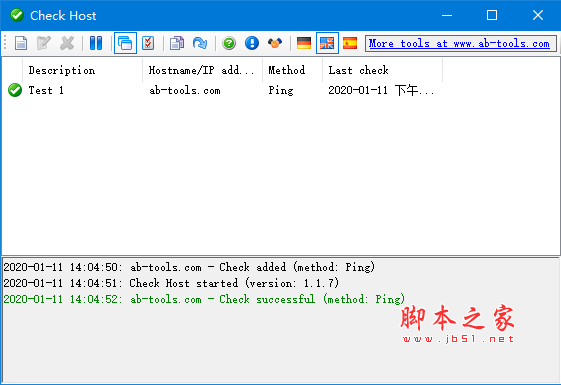
Task: Click green status check icon for Test 1
Action: pos(15,90)
